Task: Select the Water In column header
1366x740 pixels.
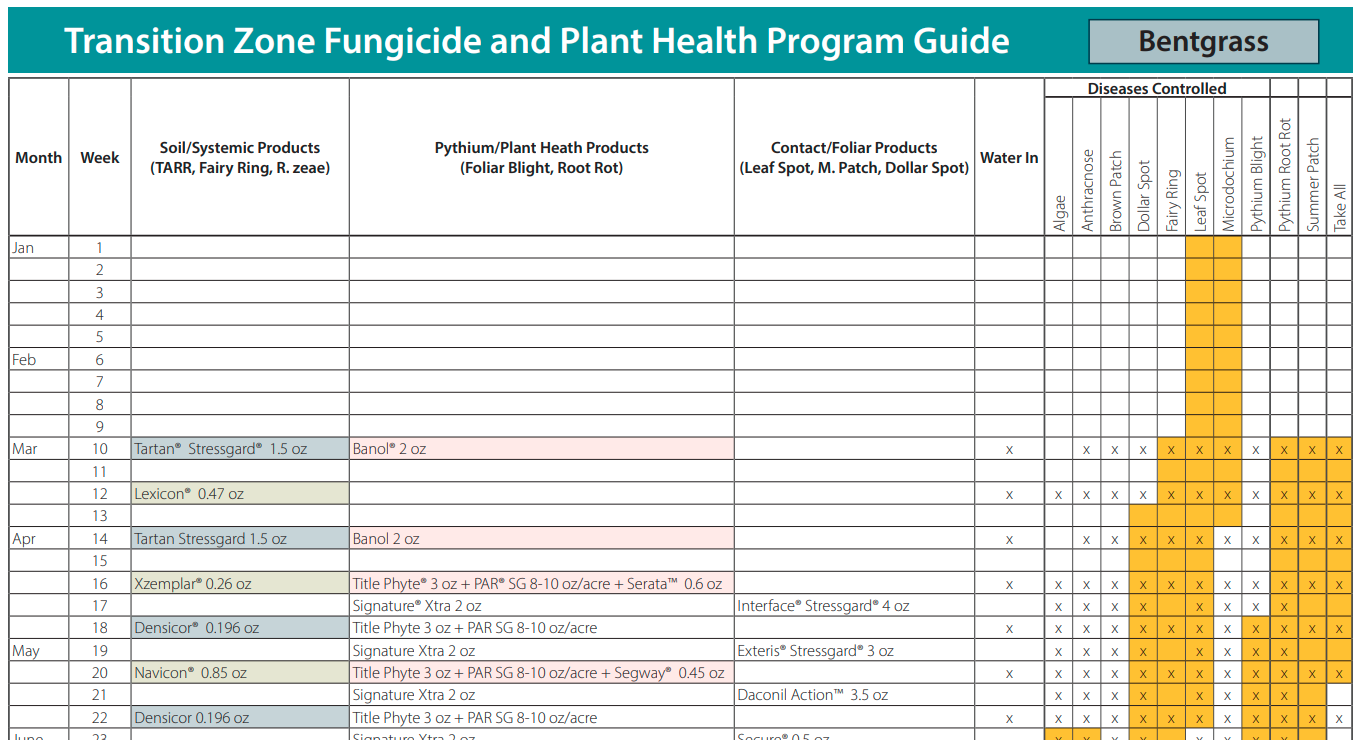Action: pos(1009,157)
